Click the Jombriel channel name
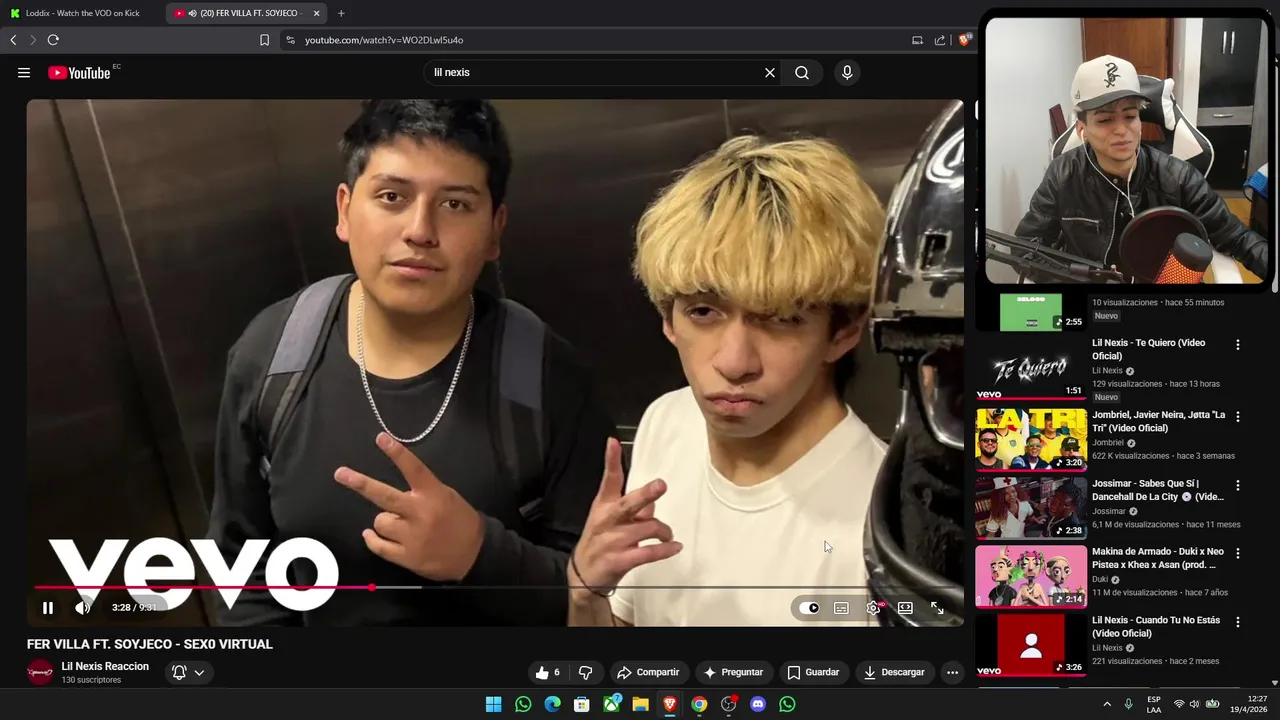Viewport: 1280px width, 720px height. coord(1108,443)
